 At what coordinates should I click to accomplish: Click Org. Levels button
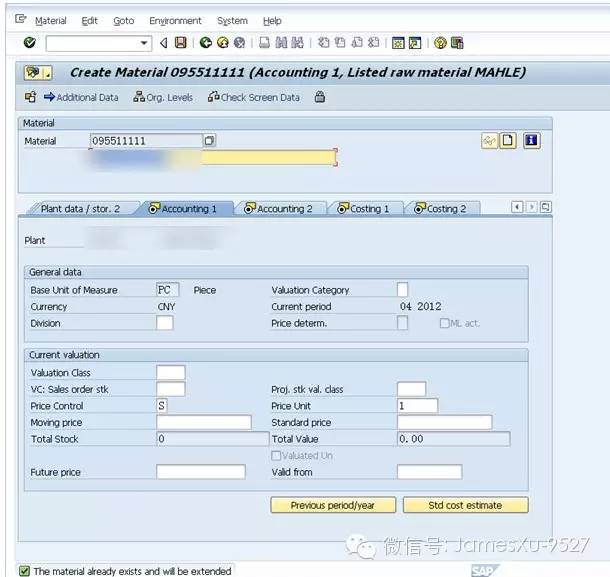pos(163,97)
